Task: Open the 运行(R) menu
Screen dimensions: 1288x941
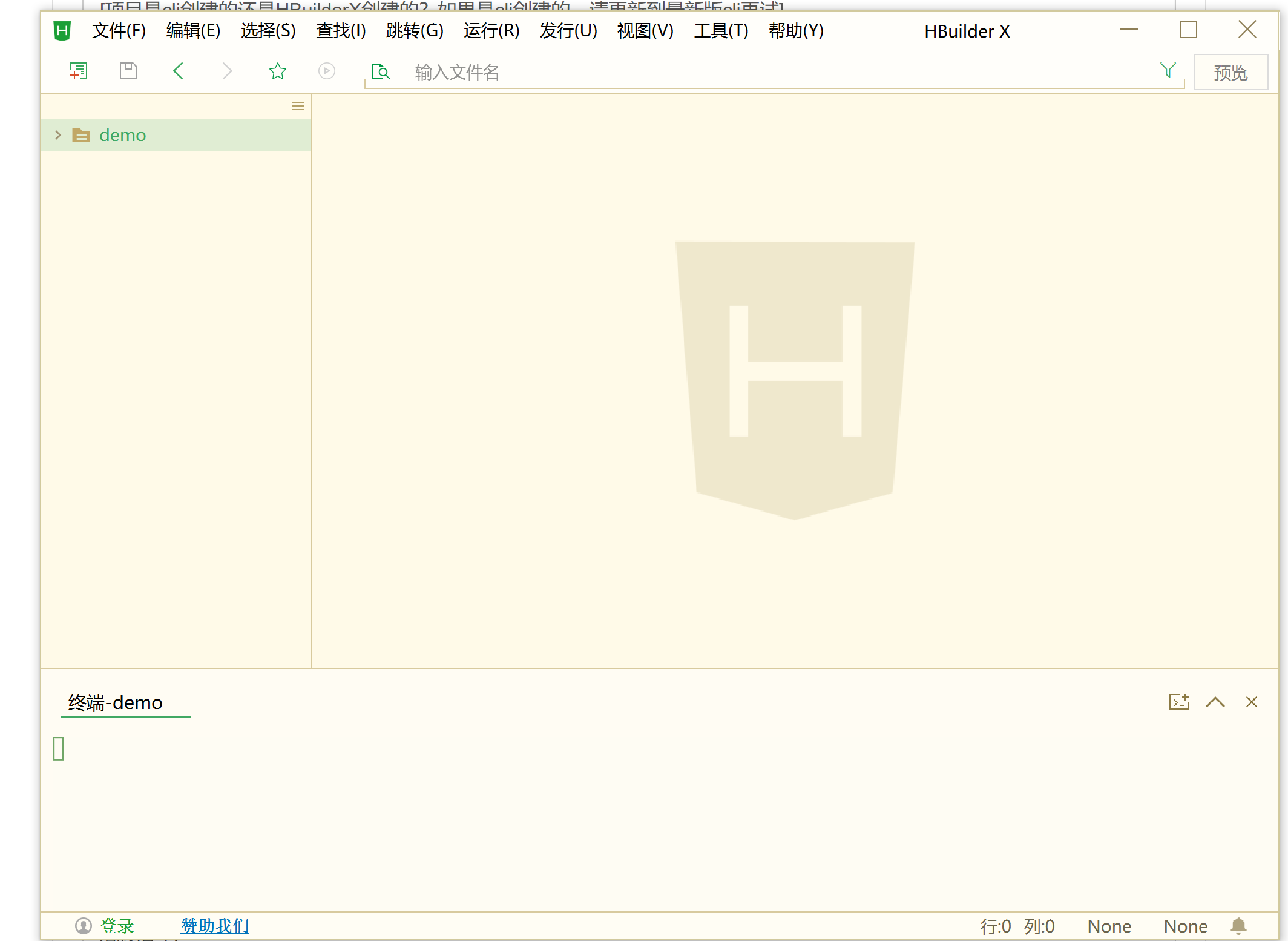Action: (x=491, y=30)
